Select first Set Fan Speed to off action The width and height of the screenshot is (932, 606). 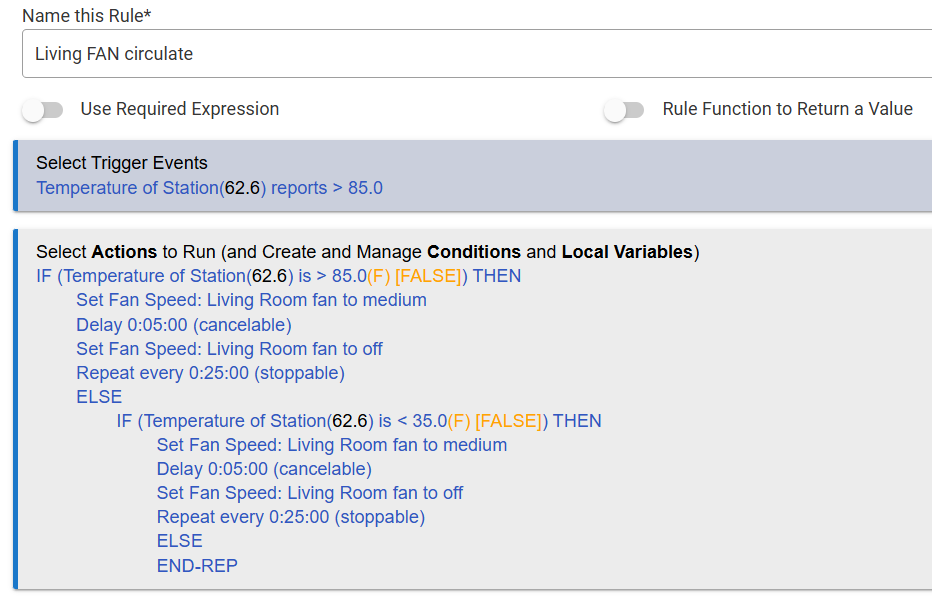(x=229, y=349)
